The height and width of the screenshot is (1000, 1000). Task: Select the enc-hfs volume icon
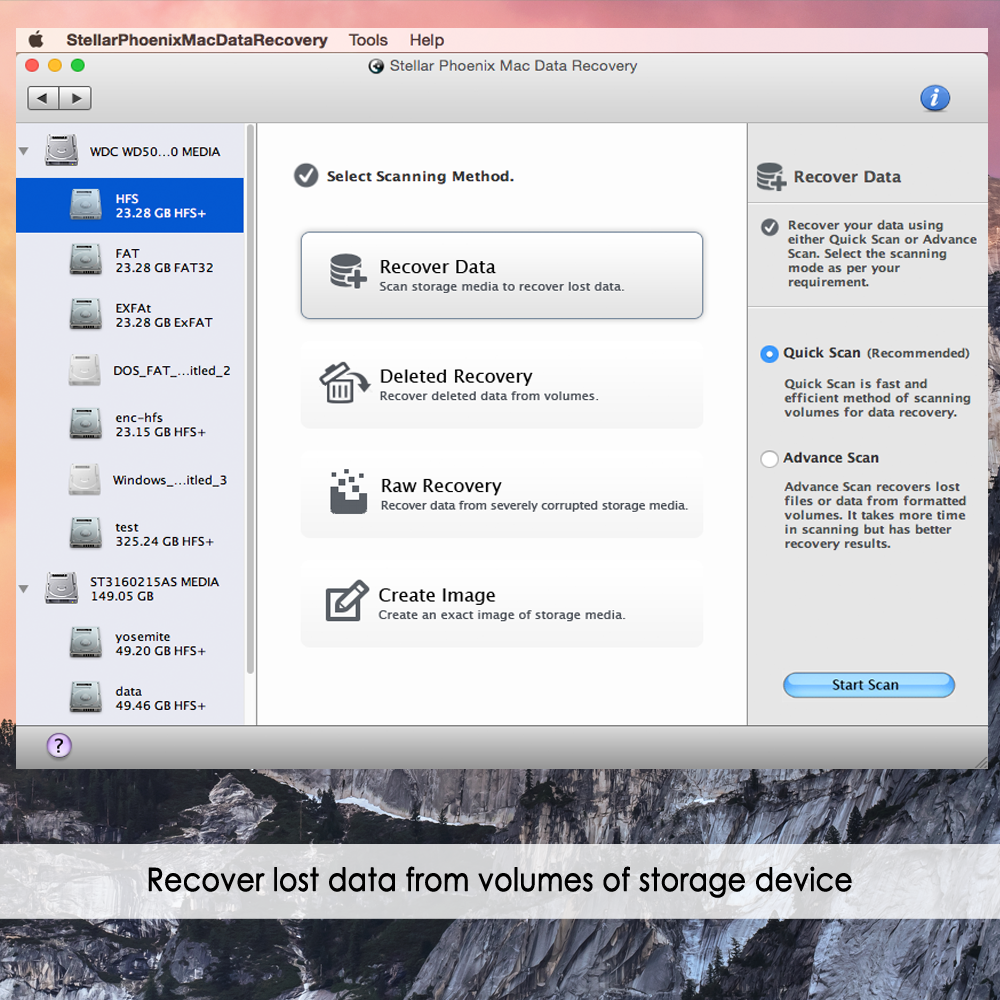(x=85, y=424)
